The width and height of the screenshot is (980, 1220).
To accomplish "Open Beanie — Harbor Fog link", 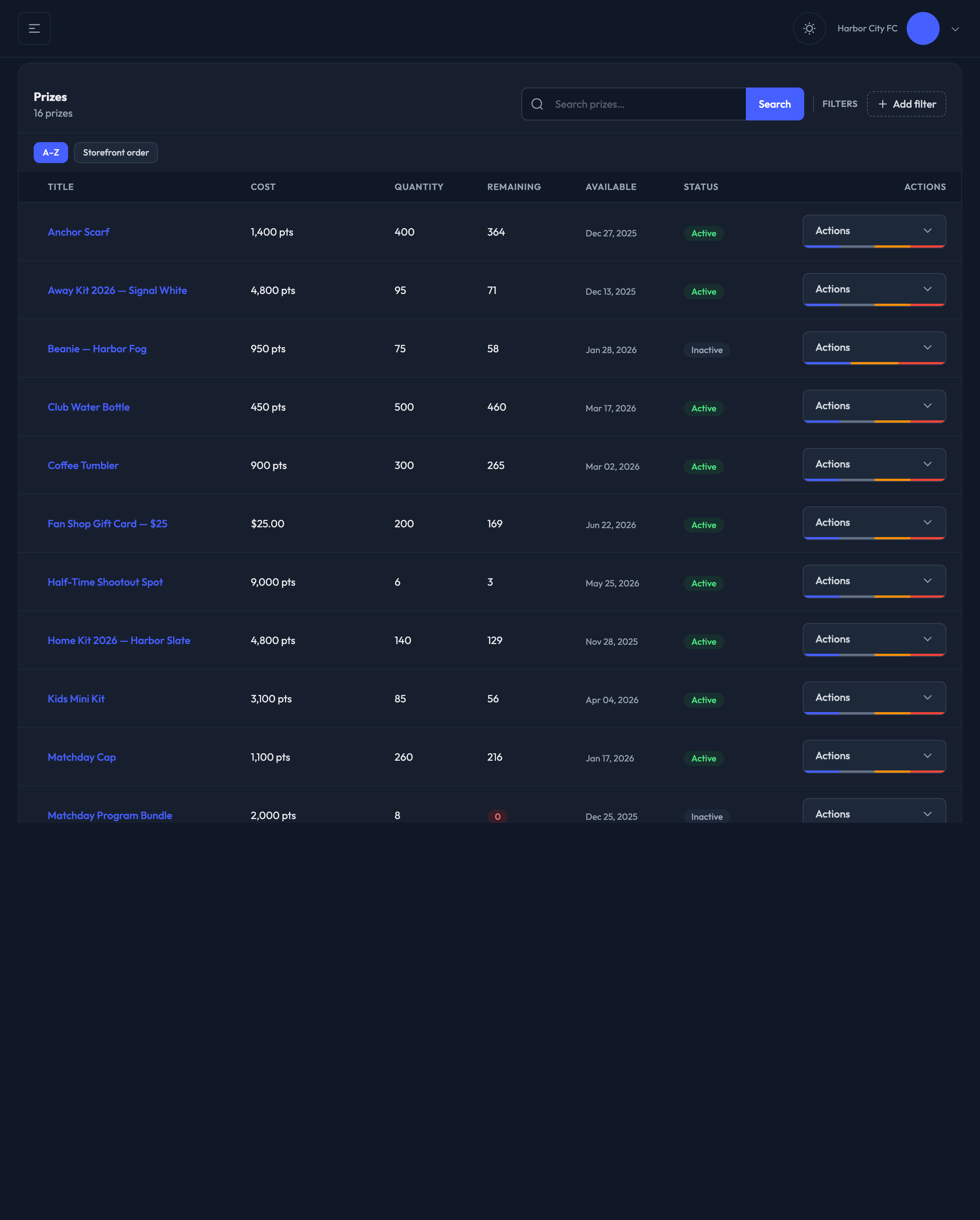I will (x=97, y=349).
